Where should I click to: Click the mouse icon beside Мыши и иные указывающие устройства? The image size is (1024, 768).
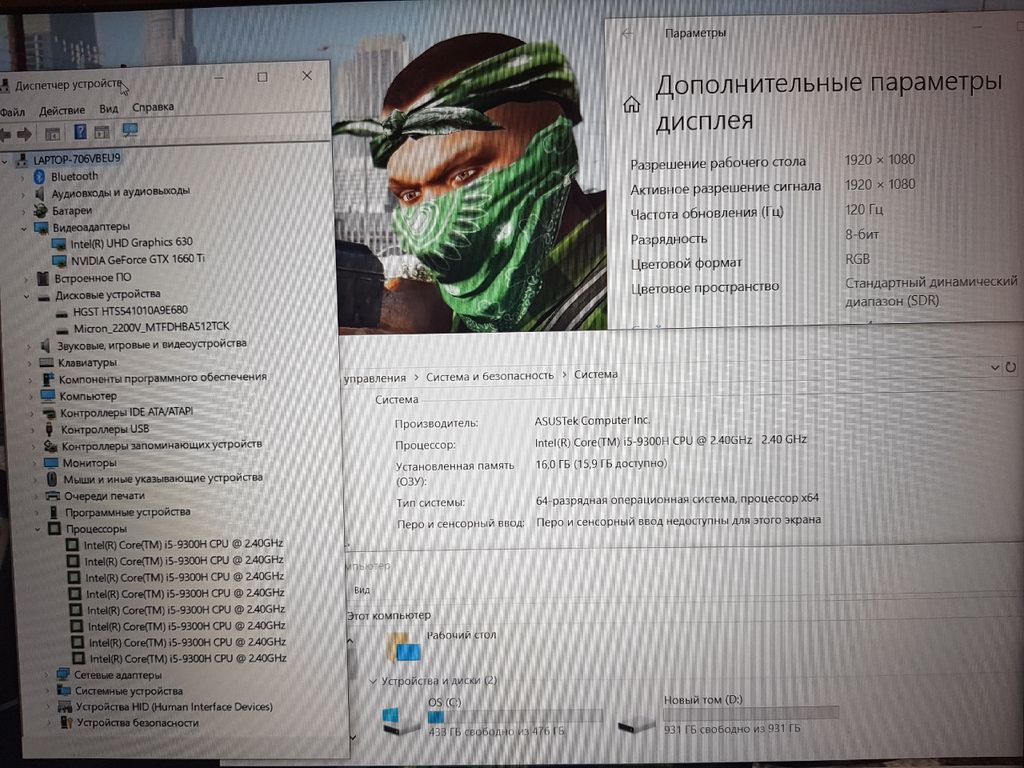pyautogui.click(x=52, y=479)
